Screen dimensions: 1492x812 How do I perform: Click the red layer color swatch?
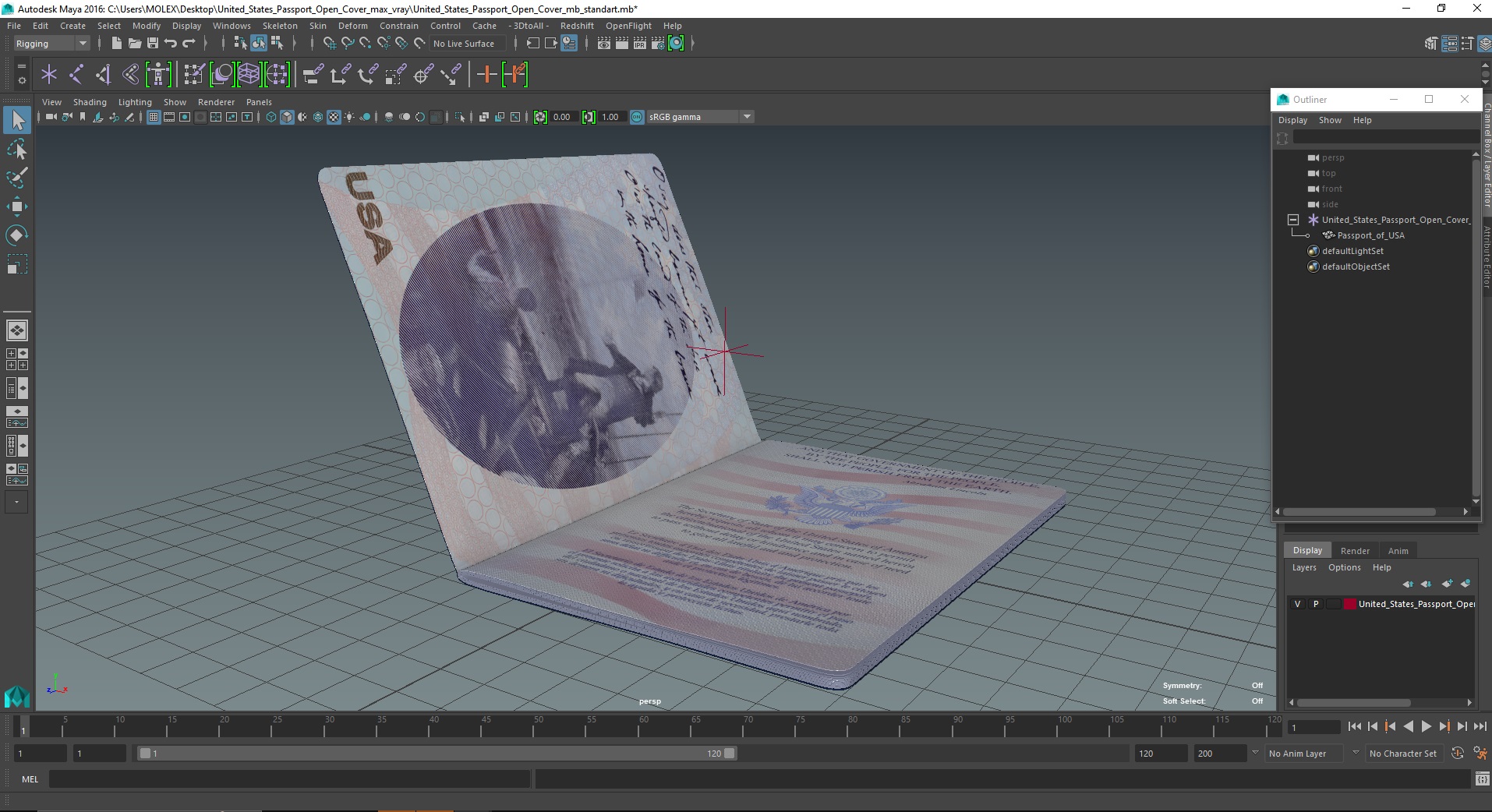tap(1349, 604)
